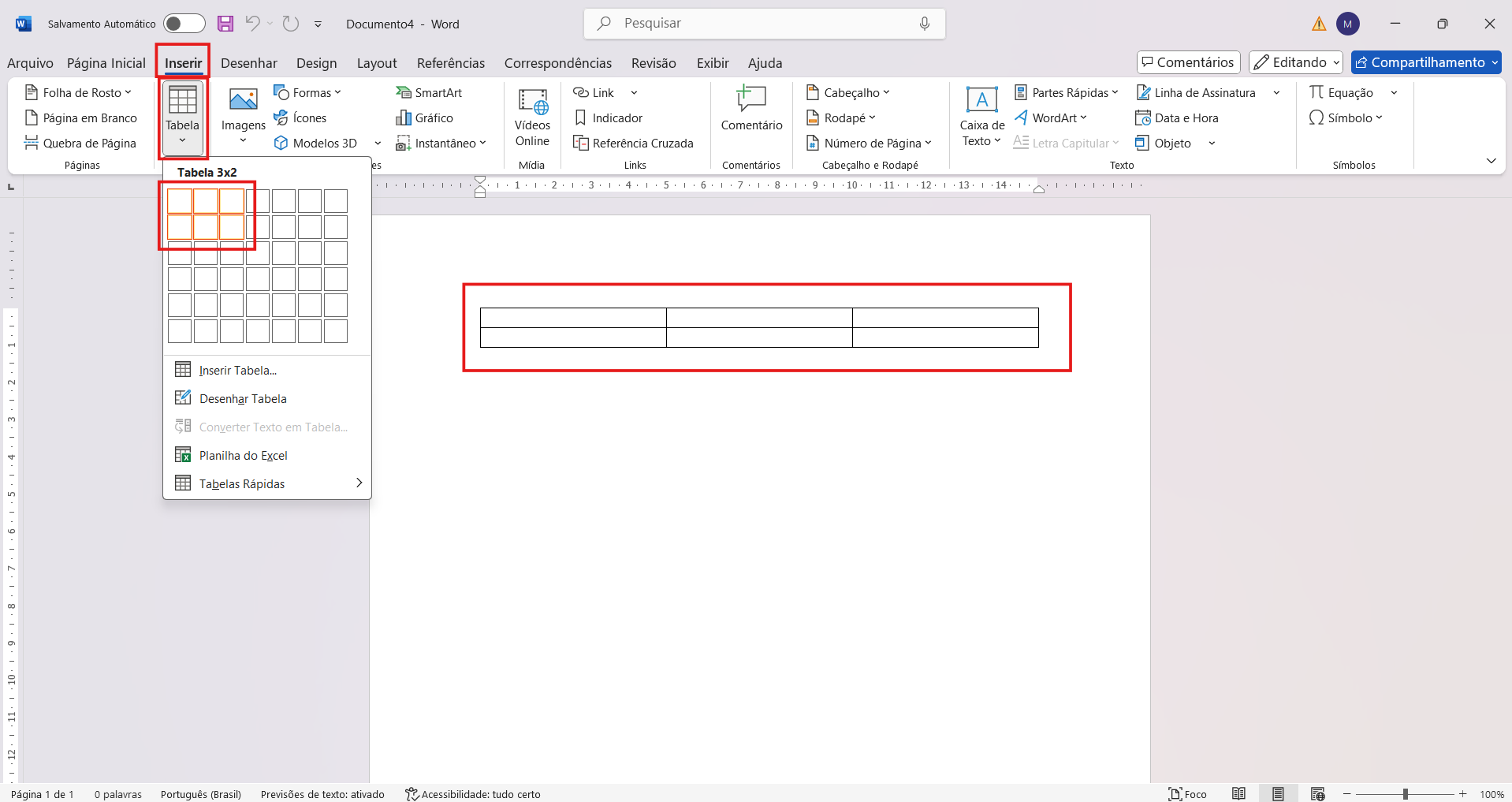Click the Undo arrow icon
Viewport: 1512px width, 802px height.
click(x=252, y=24)
